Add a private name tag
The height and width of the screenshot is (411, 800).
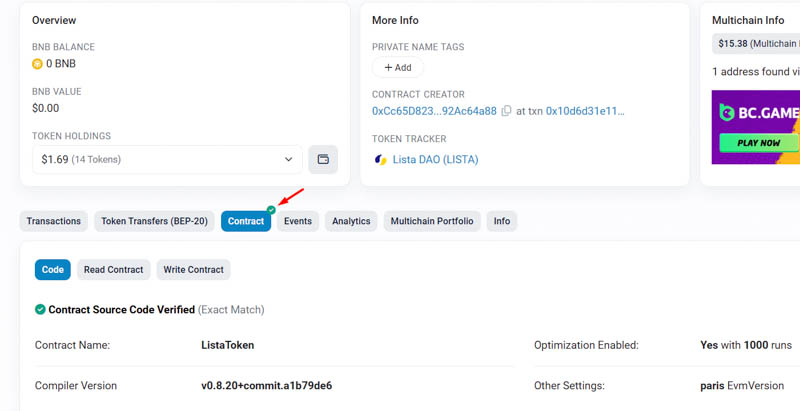(398, 67)
